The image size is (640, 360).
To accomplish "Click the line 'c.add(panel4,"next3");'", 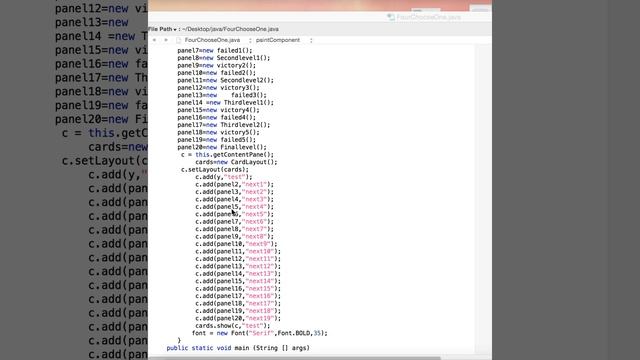I will point(234,199).
